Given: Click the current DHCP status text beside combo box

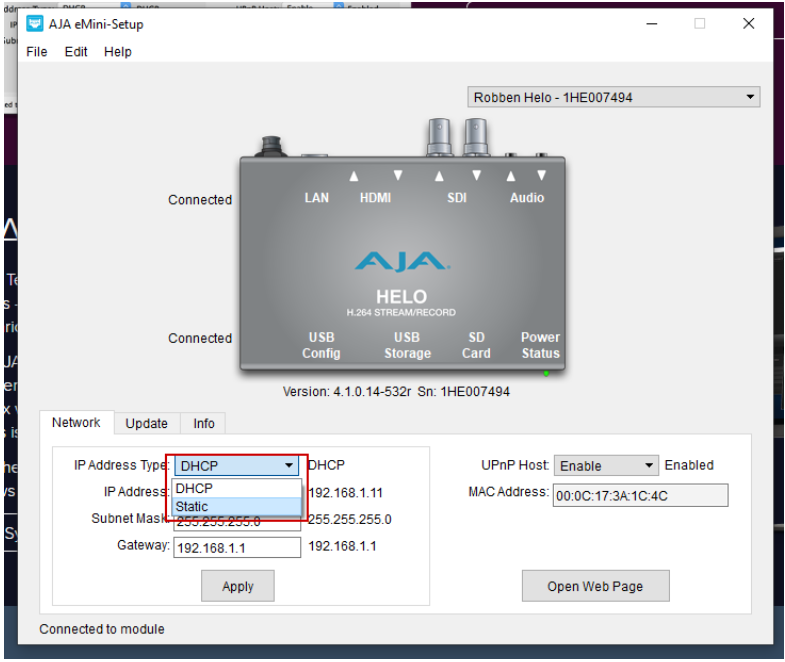Looking at the screenshot, I should pos(326,465).
